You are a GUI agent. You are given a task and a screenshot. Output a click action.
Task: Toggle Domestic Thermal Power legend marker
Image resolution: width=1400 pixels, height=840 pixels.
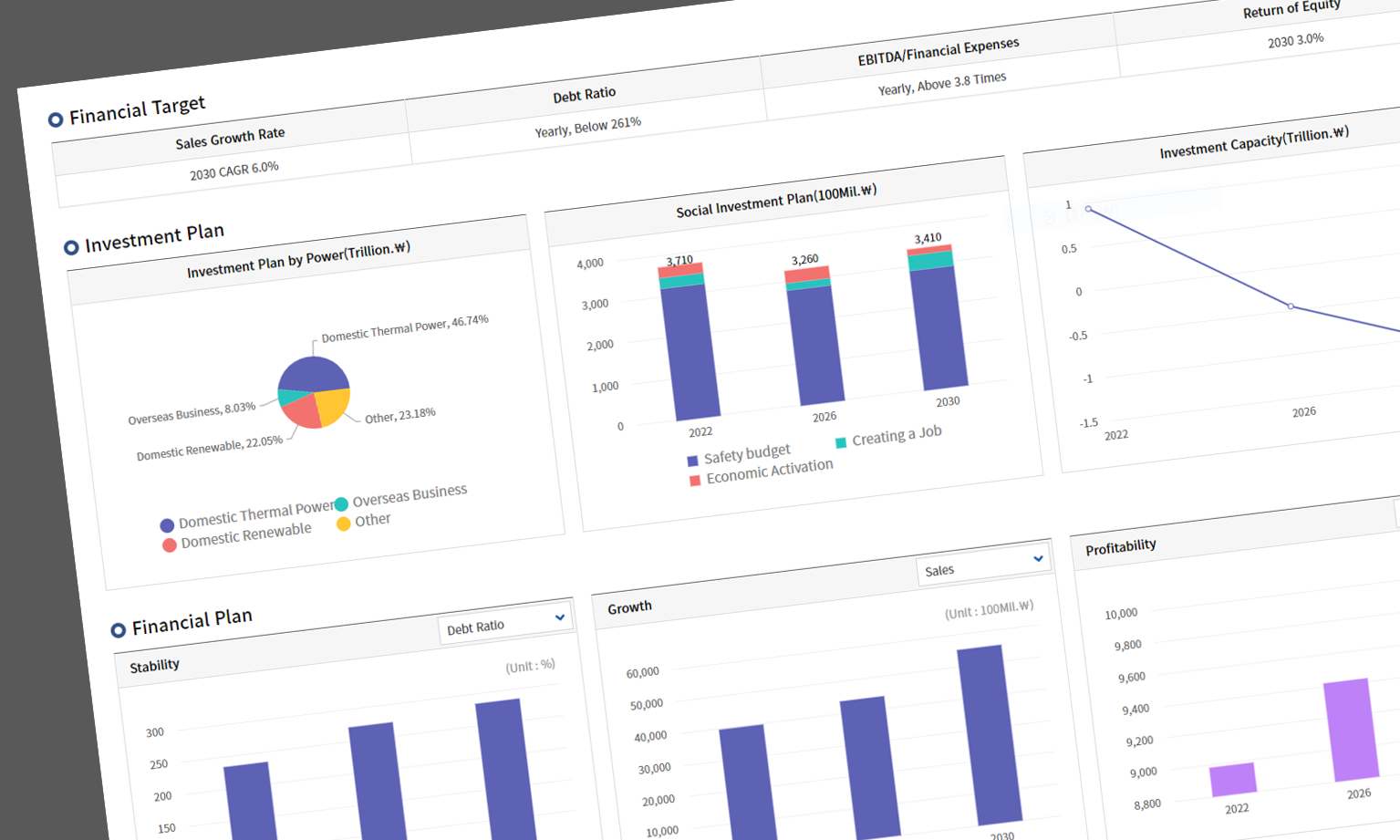click(167, 525)
